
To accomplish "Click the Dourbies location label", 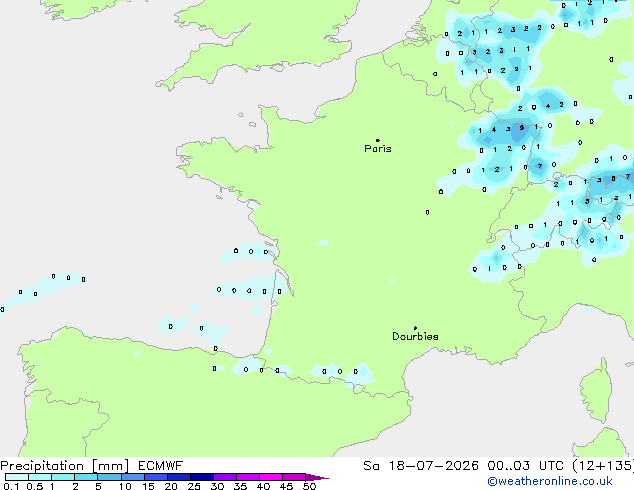I will pyautogui.click(x=415, y=336).
